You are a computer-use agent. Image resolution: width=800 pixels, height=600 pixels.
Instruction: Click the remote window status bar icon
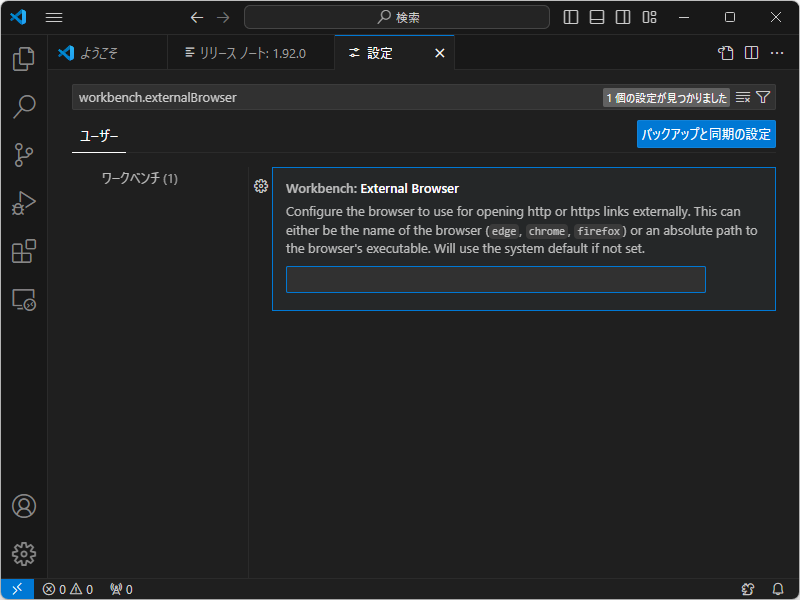[x=17, y=589]
